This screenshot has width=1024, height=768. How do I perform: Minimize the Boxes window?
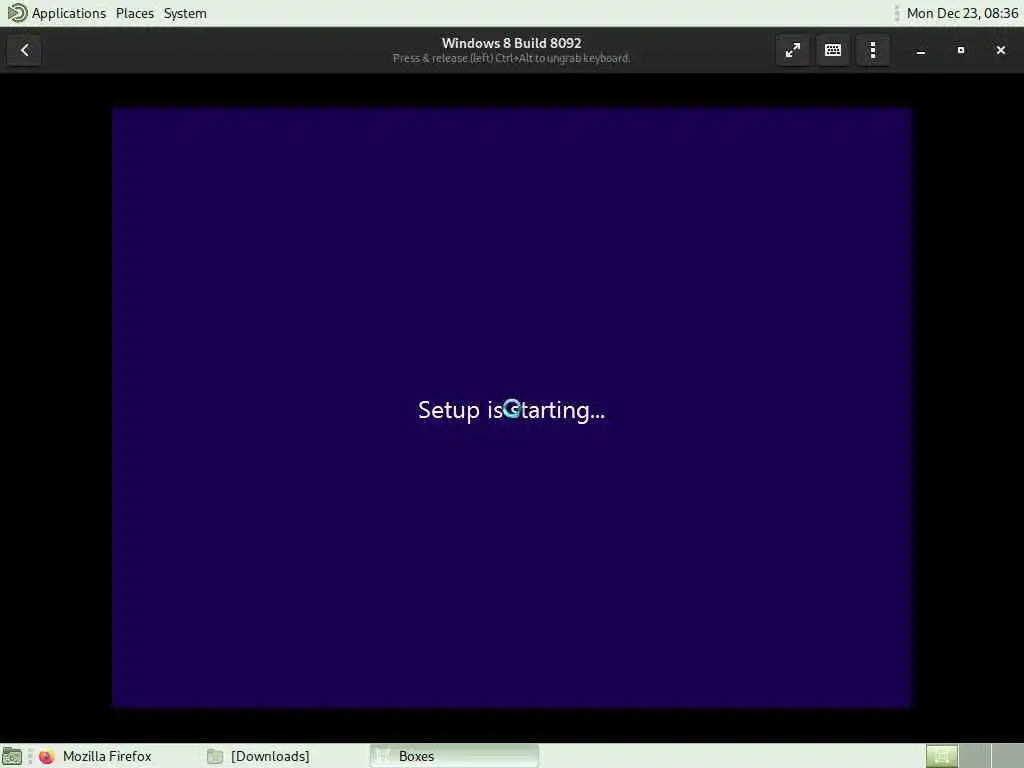920,50
